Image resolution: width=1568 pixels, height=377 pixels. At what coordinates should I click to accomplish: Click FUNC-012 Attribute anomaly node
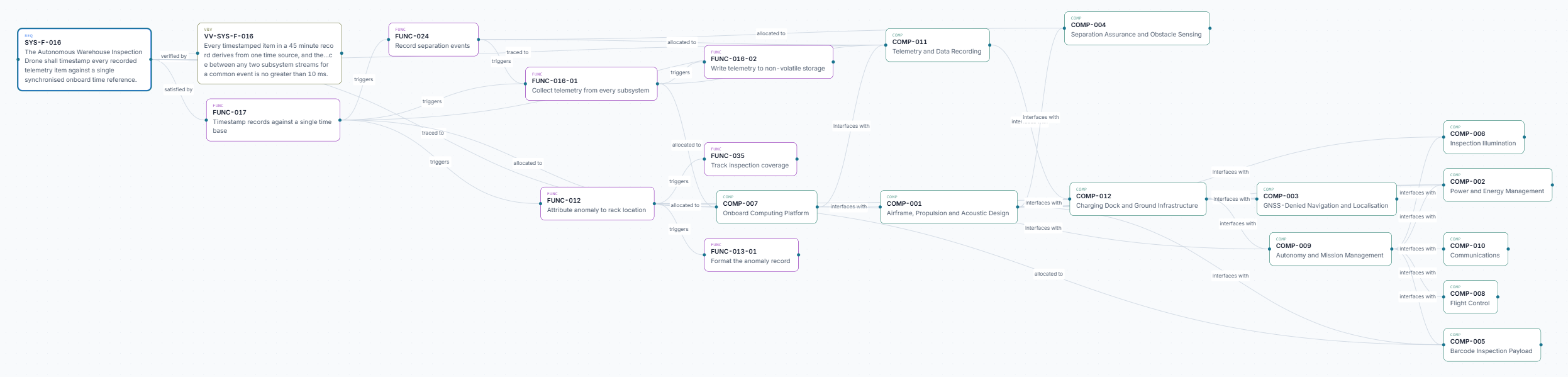point(598,204)
